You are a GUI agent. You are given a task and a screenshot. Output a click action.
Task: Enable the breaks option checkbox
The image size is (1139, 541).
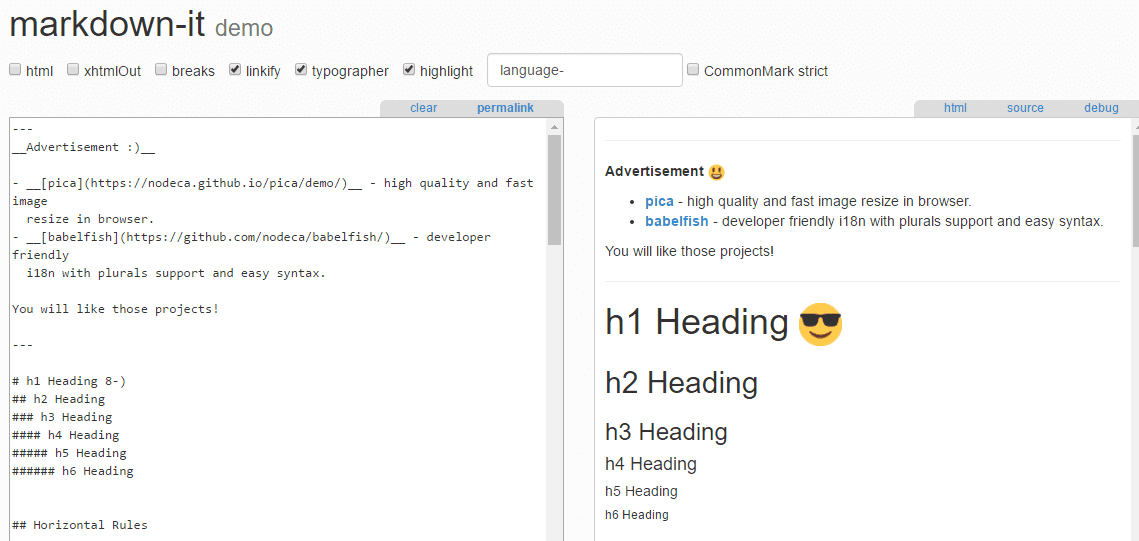pos(161,70)
